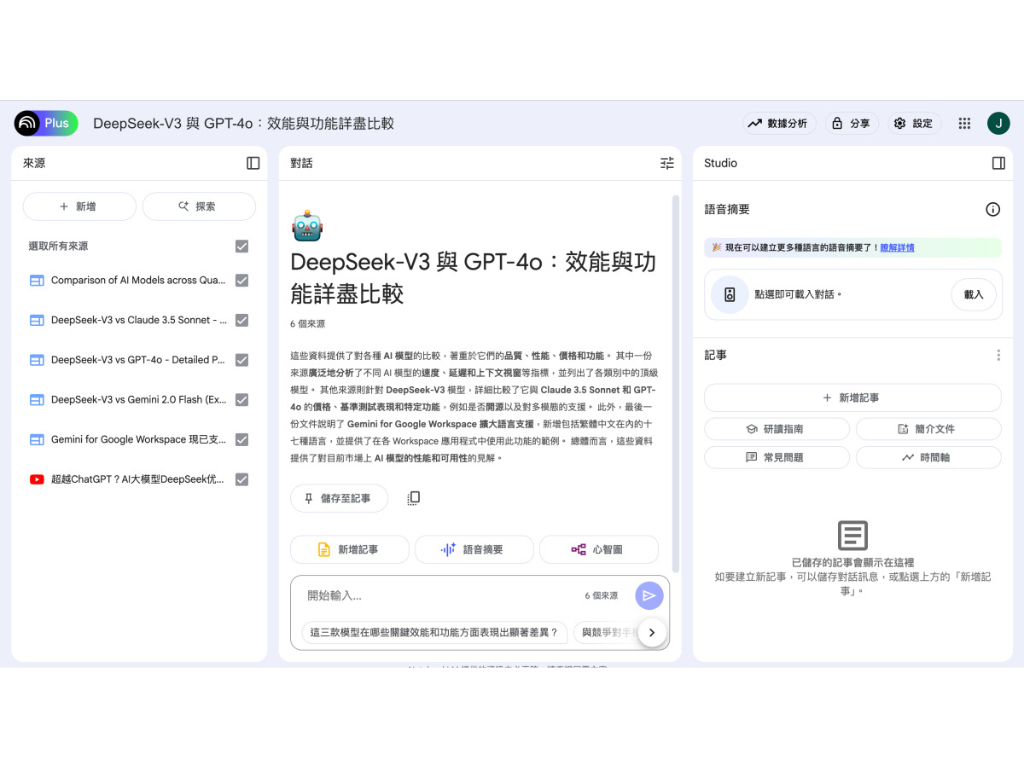This screenshot has height=768, width=1024.
Task: Collapse the Studio panel
Action: tap(998, 163)
